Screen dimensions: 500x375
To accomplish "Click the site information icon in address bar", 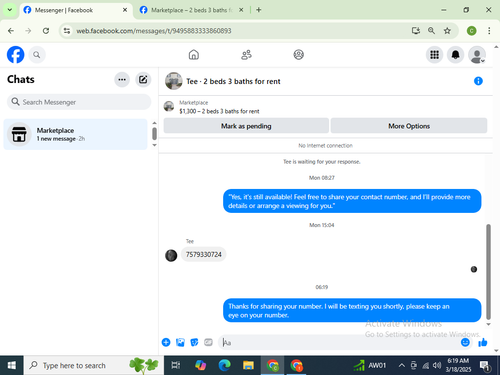I will point(67,31).
